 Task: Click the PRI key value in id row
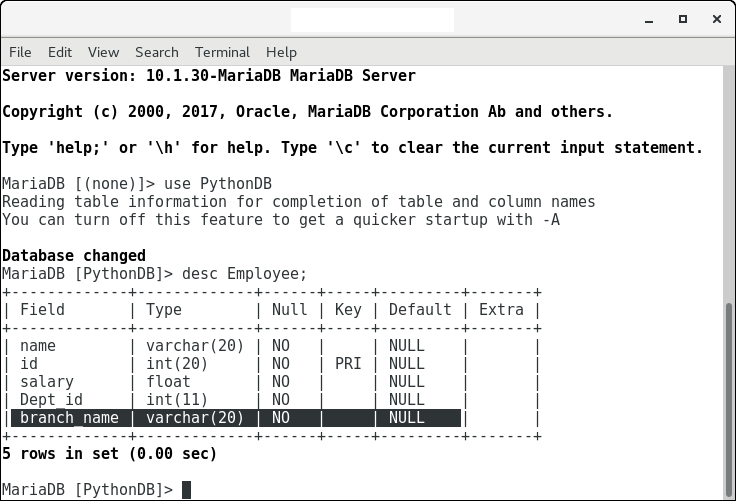tap(347, 364)
